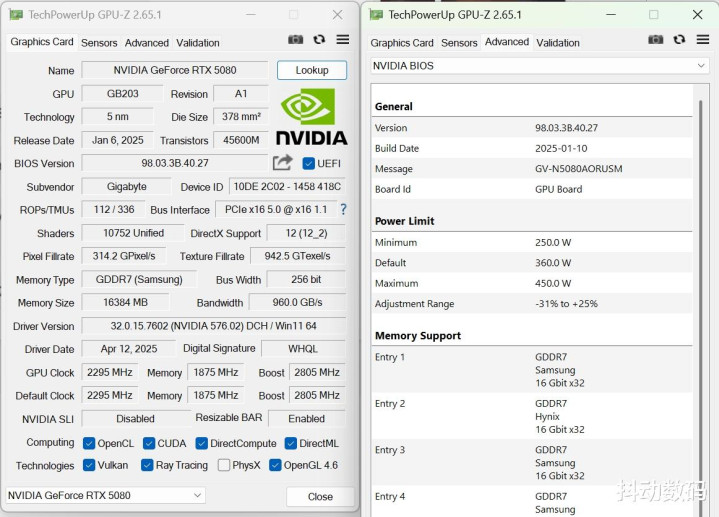
Task: Click the Entry 3 memory support row
Action: (532, 462)
